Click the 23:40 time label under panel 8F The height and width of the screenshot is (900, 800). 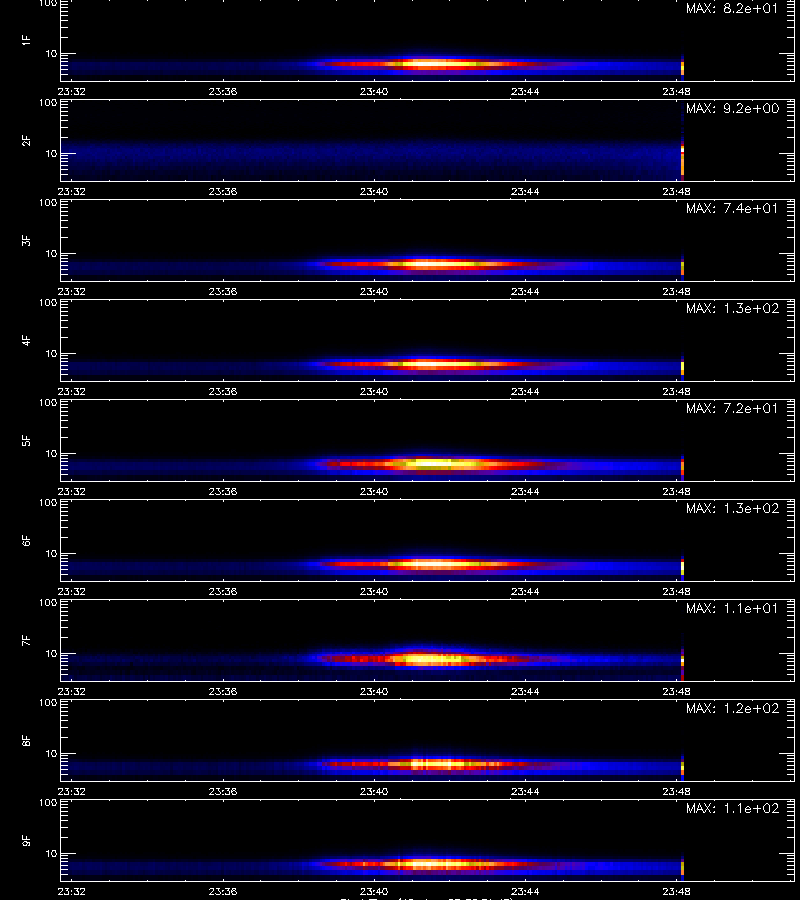[x=374, y=792]
